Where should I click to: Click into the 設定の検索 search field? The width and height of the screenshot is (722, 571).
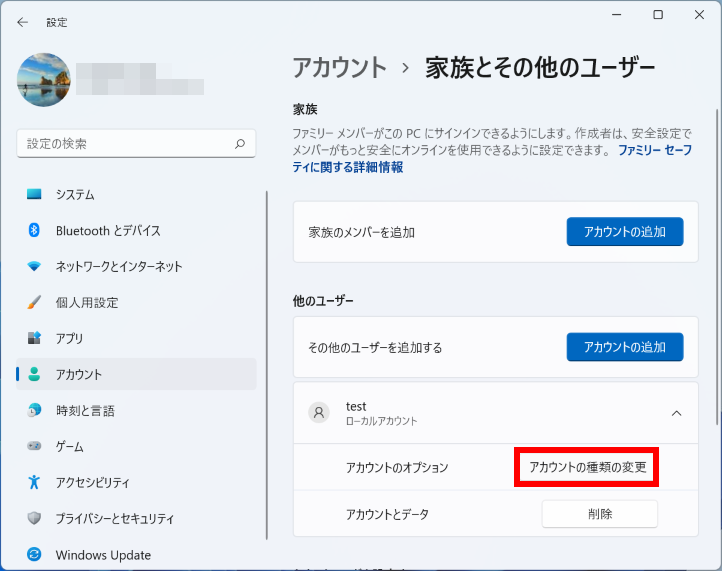pyautogui.click(x=125, y=144)
